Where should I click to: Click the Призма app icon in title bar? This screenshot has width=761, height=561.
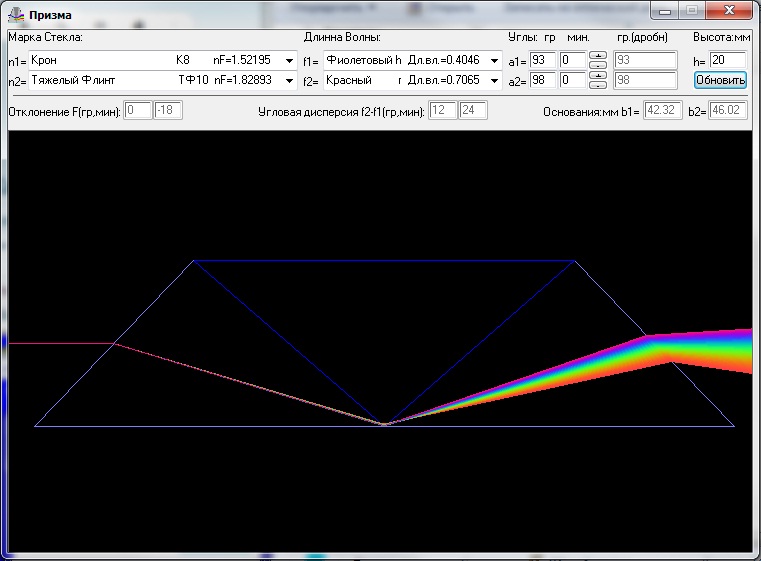(16, 15)
